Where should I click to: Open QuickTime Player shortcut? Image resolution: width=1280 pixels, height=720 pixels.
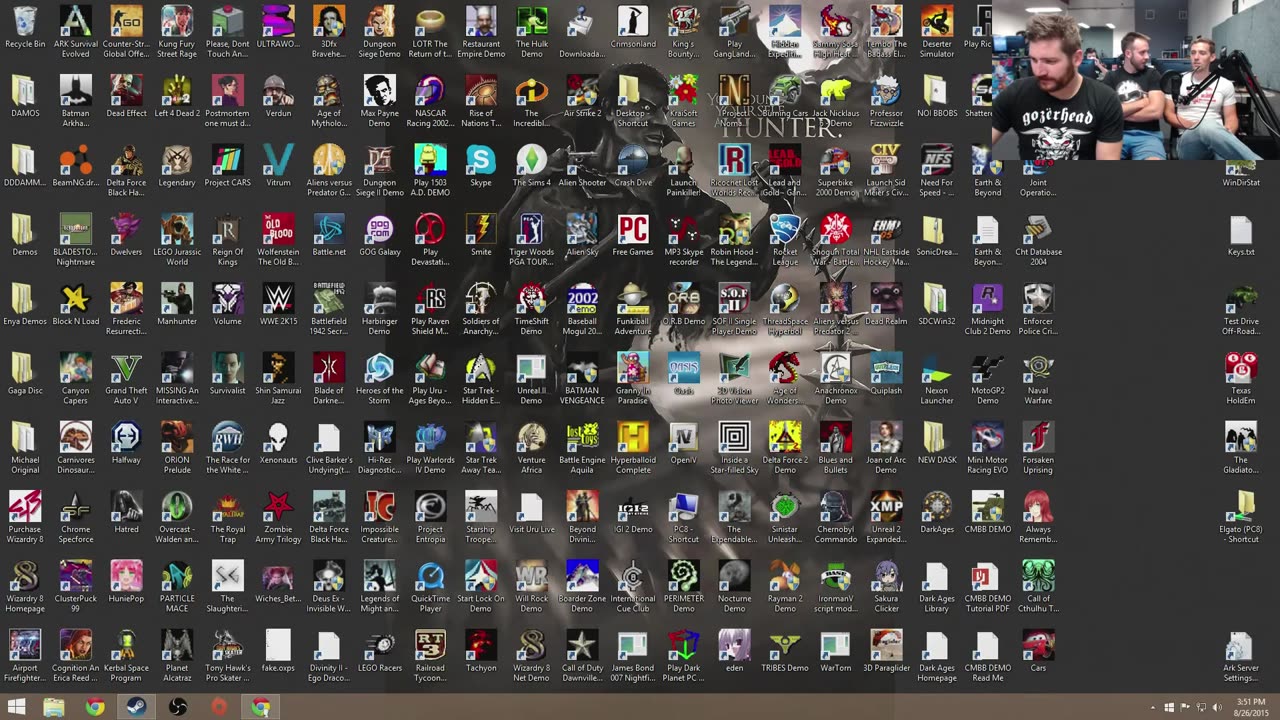click(430, 585)
